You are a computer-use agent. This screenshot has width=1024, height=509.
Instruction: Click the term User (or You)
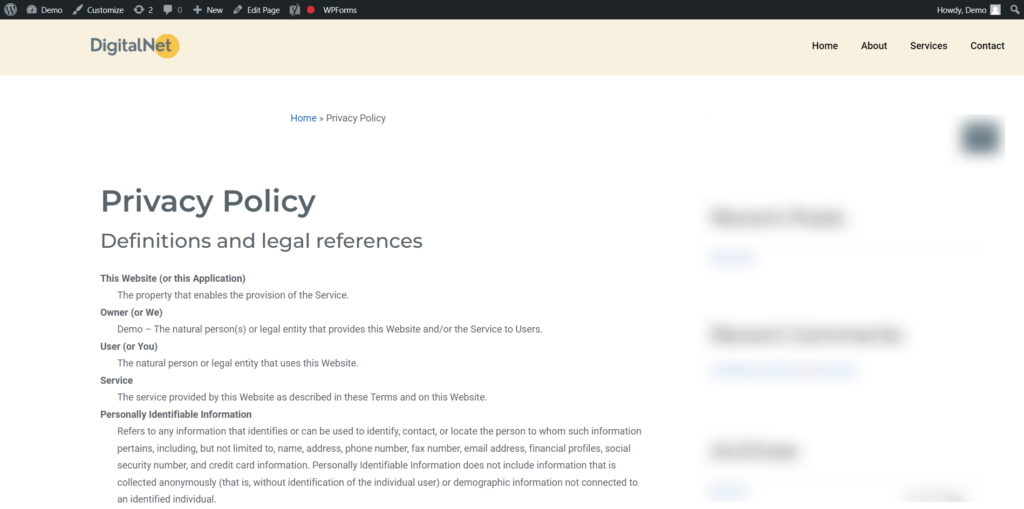click(x=129, y=346)
